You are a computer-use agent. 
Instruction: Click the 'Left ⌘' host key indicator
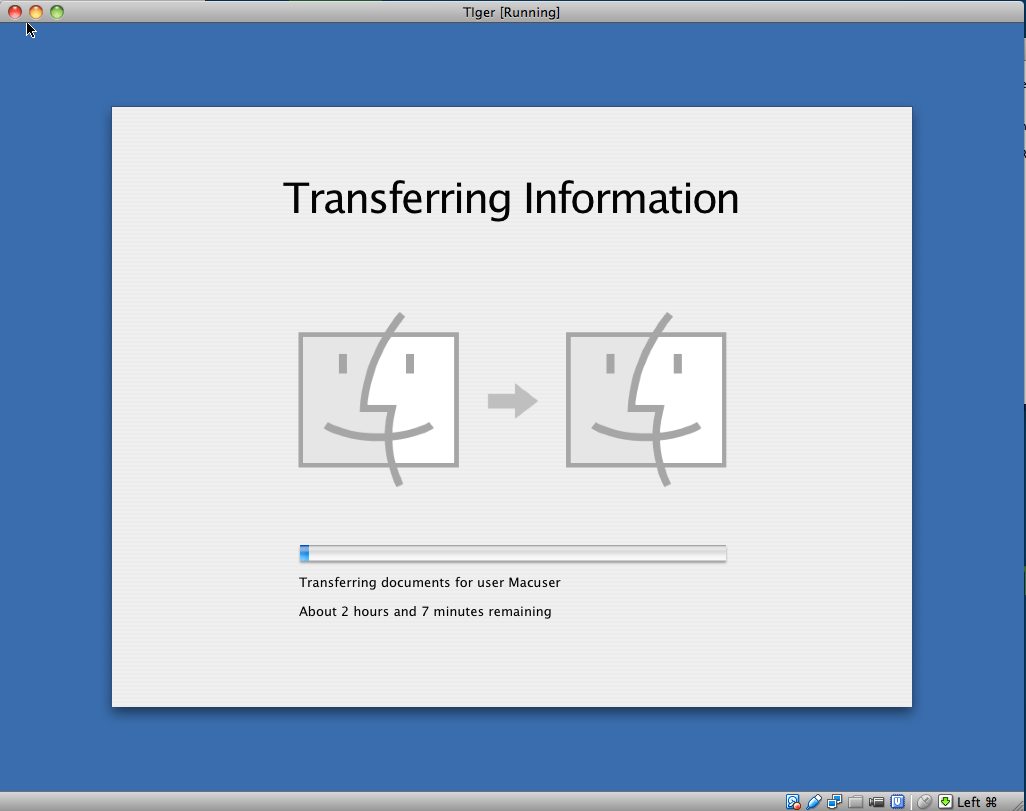coord(976,802)
